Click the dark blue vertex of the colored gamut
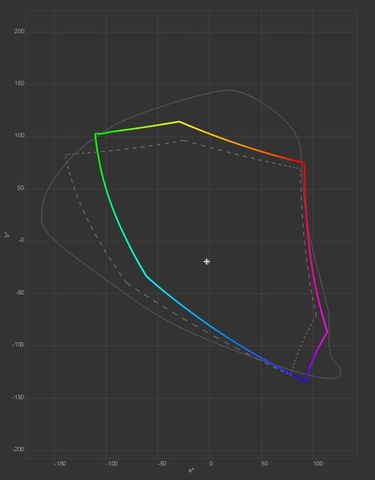Image resolution: width=375 pixels, height=480 pixels. 306,381
